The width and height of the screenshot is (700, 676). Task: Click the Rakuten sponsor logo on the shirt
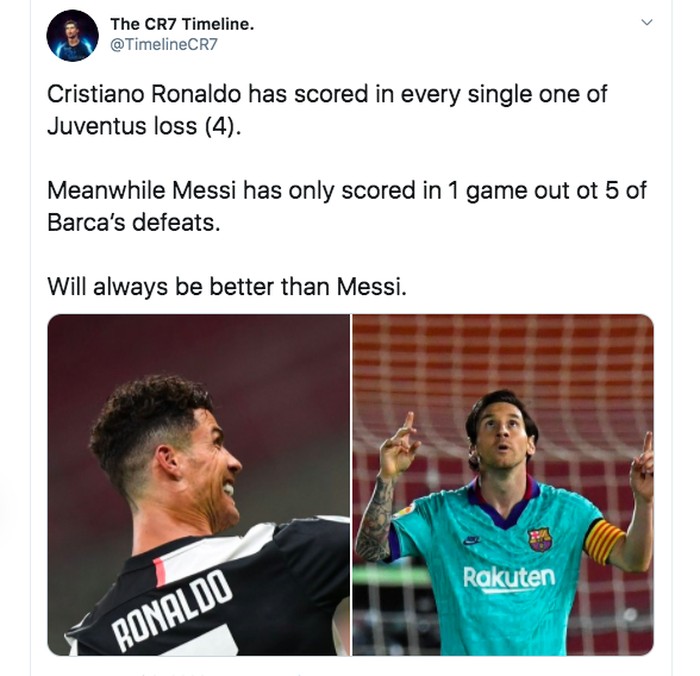pos(509,578)
